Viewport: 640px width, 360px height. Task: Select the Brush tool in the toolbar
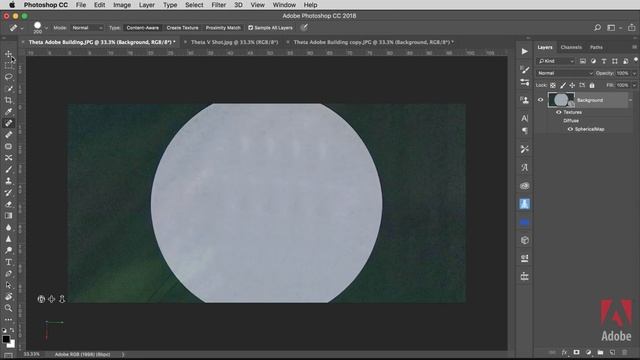[x=8, y=169]
